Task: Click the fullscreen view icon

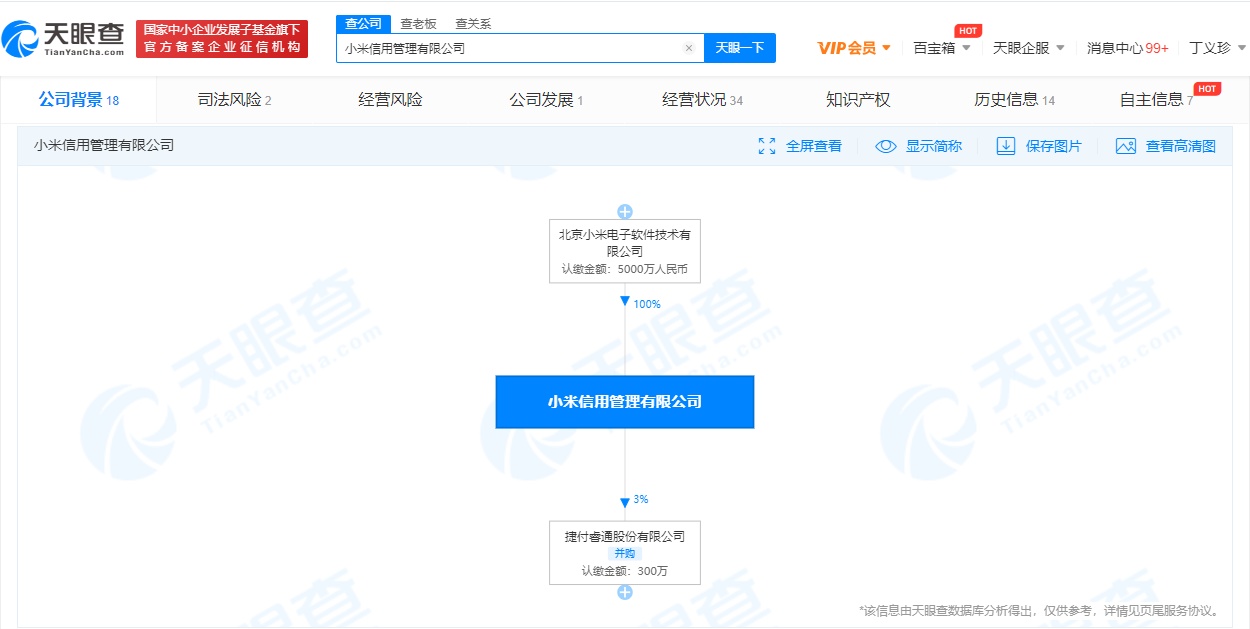Action: click(x=767, y=146)
